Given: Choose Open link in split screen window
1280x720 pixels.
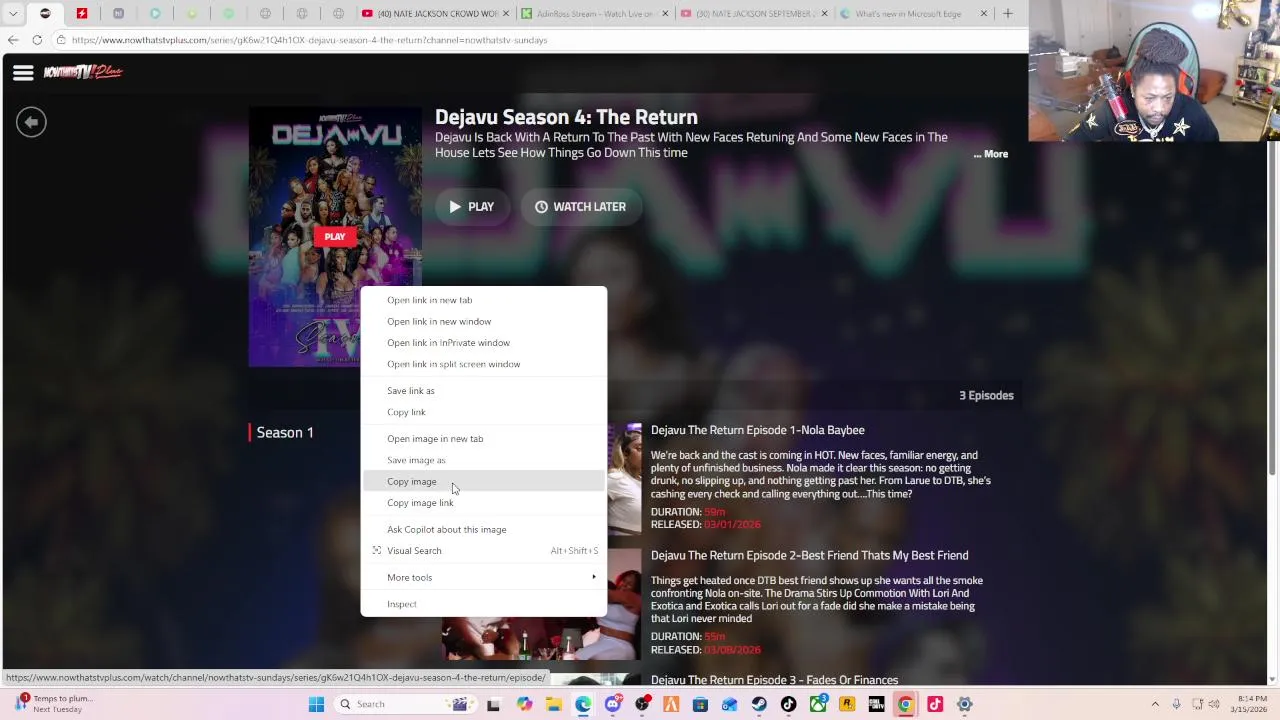Looking at the screenshot, I should (x=483, y=364).
